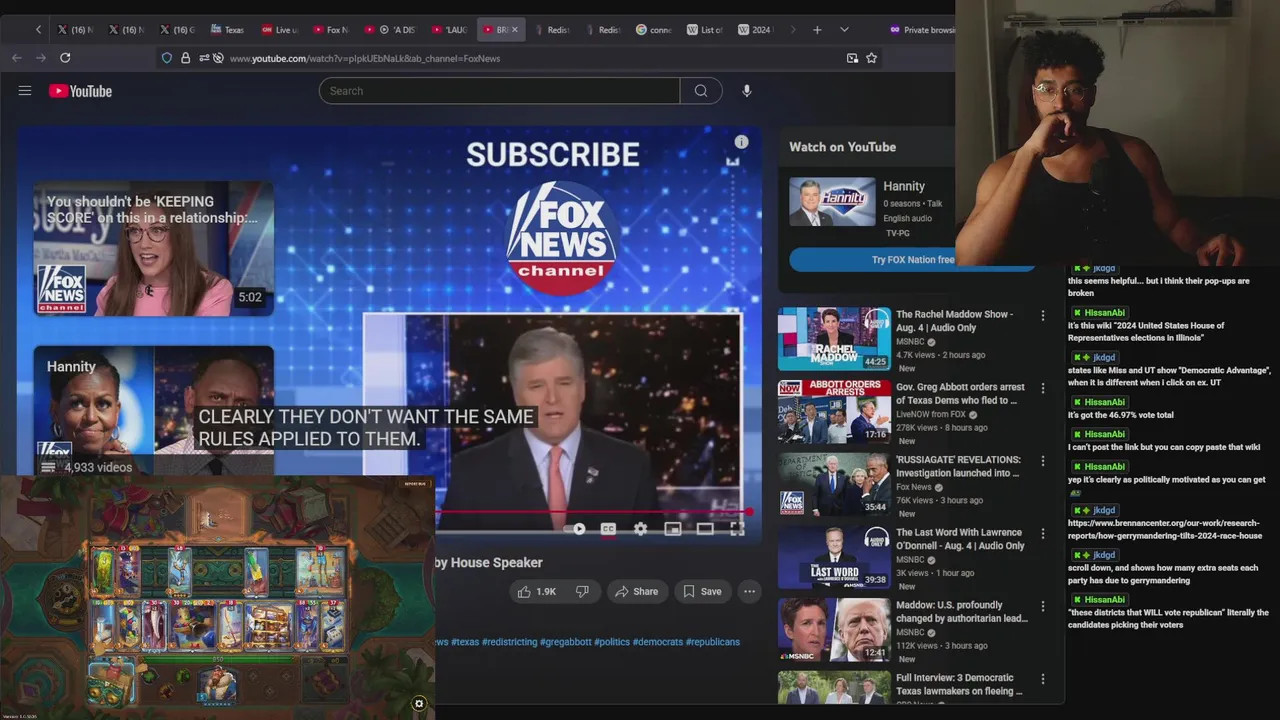Click the Fox News channel subscribe logo
Image resolution: width=1280 pixels, height=720 pixels.
[561, 237]
